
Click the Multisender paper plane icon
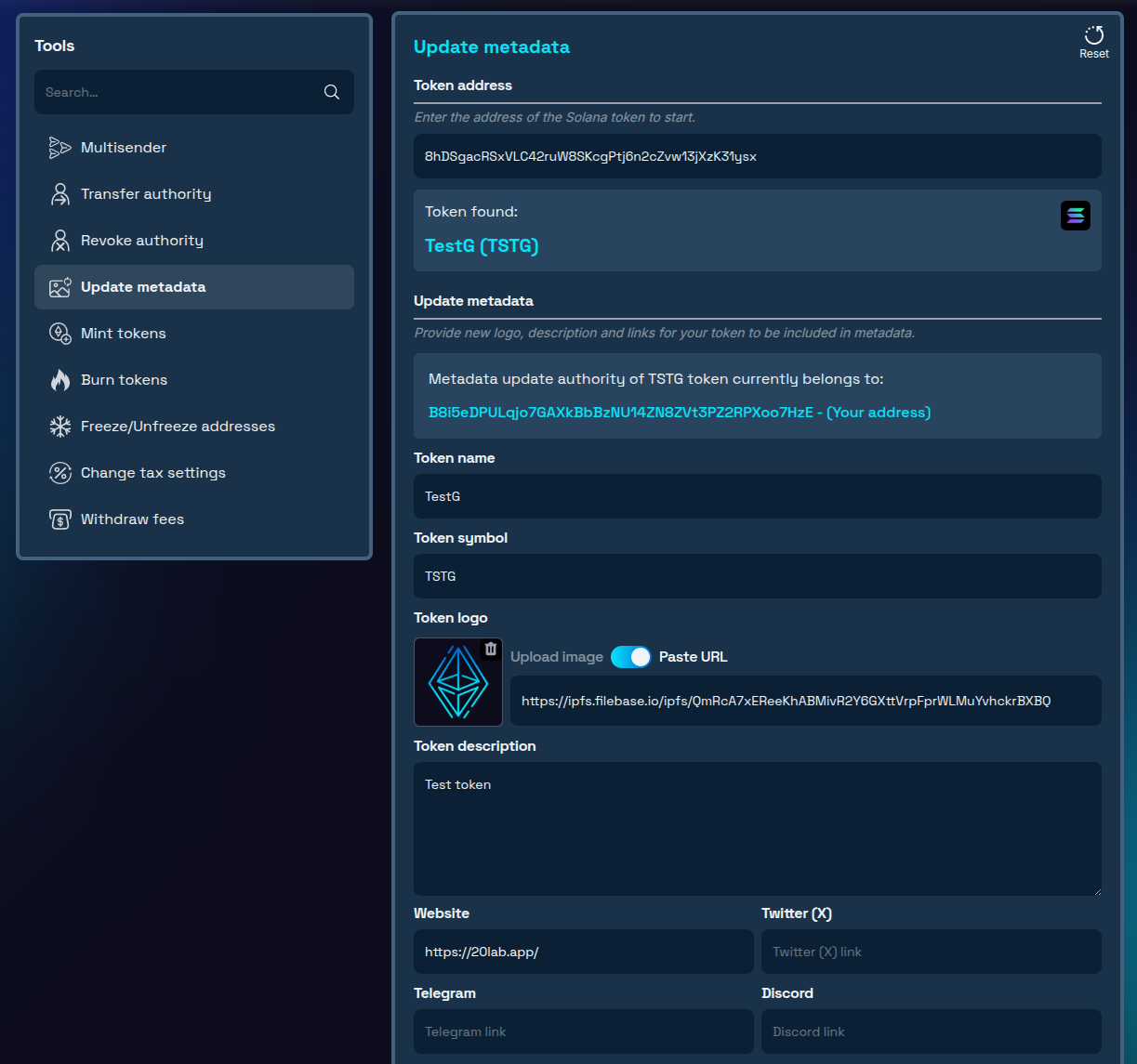click(x=60, y=148)
